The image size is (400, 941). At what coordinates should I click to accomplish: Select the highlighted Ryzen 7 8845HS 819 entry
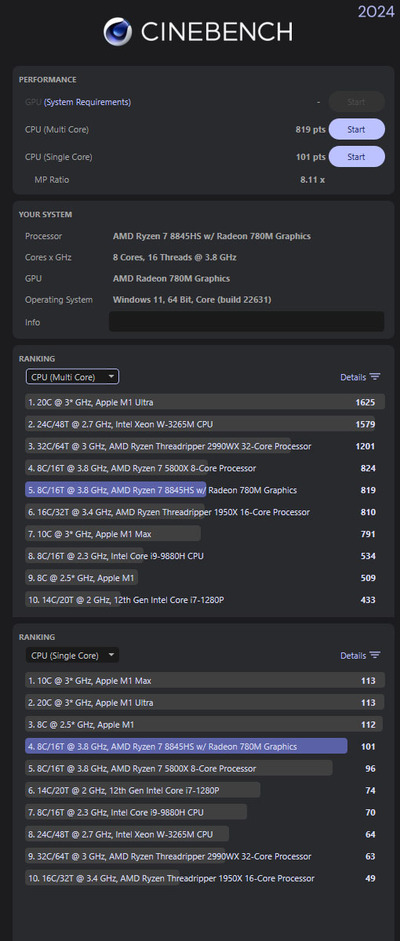pyautogui.click(x=205, y=490)
